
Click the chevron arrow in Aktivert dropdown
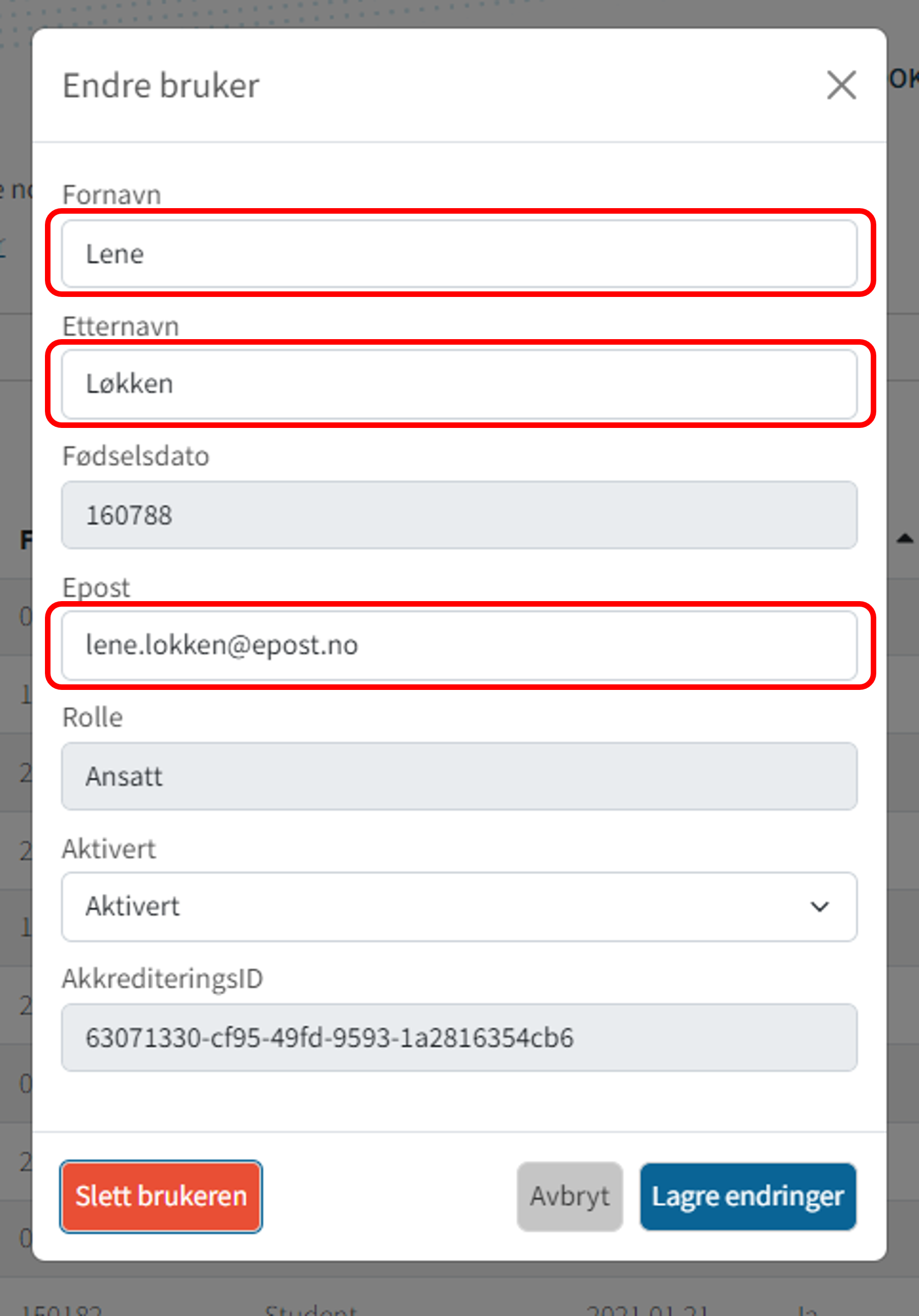pyautogui.click(x=819, y=907)
